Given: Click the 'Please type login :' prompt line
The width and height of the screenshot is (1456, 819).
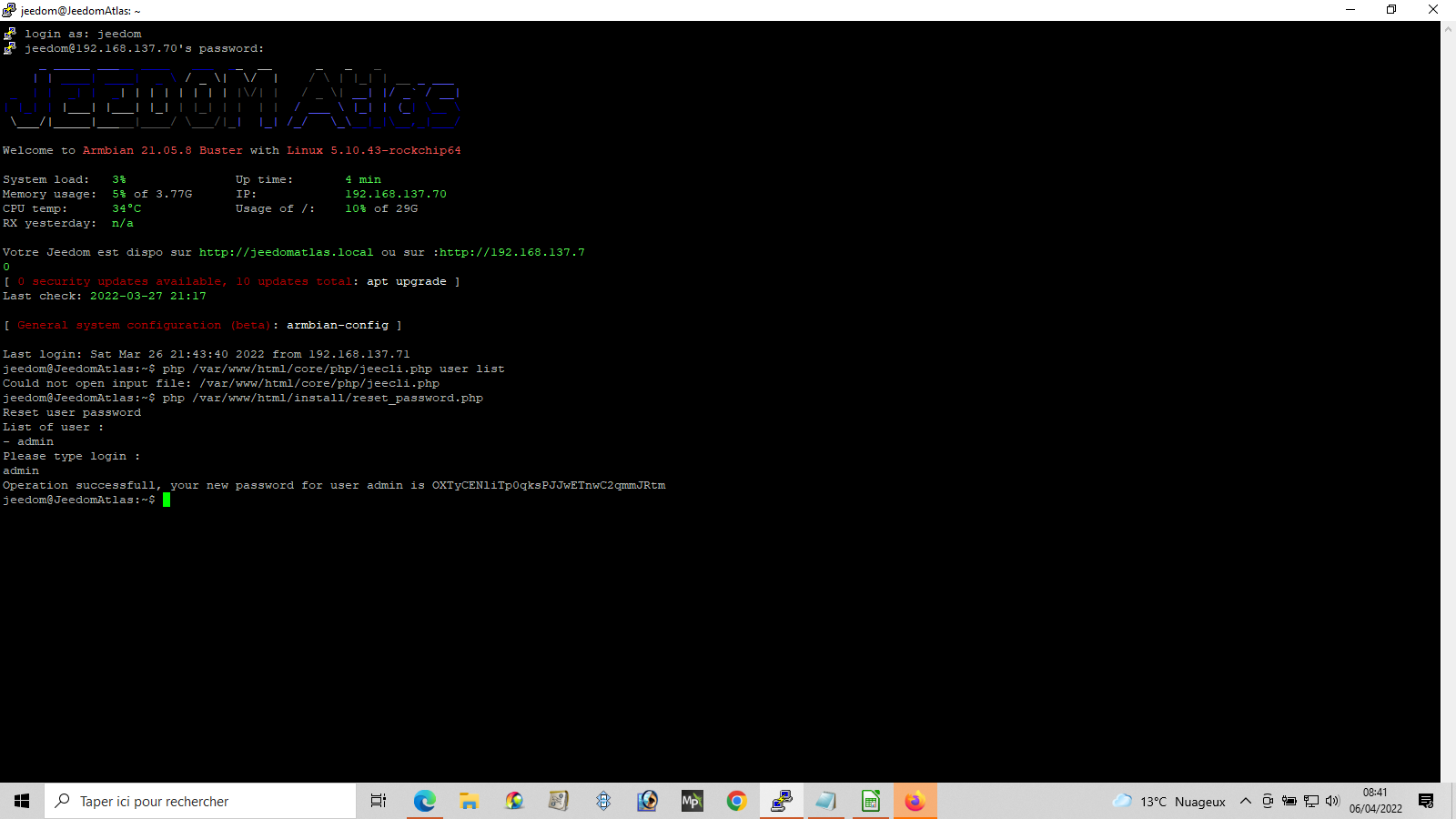Looking at the screenshot, I should click(72, 456).
